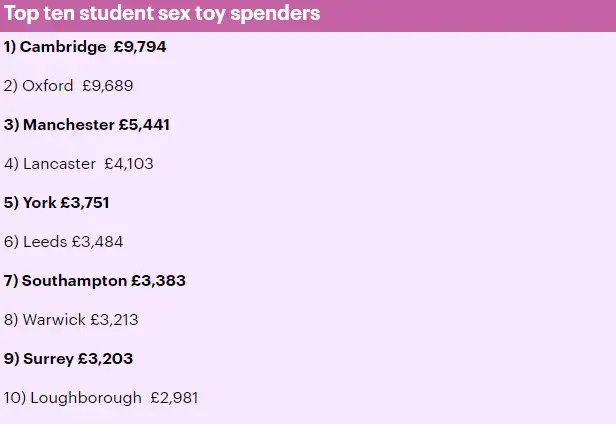Select the Leeds entry name
The width and height of the screenshot is (616, 424).
45,242
